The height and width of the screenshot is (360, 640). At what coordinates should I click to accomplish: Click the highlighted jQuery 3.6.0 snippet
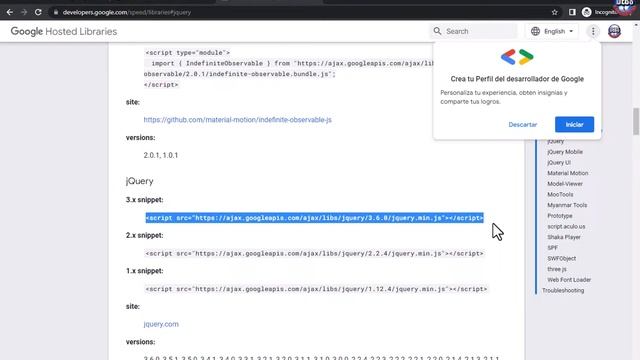314,218
